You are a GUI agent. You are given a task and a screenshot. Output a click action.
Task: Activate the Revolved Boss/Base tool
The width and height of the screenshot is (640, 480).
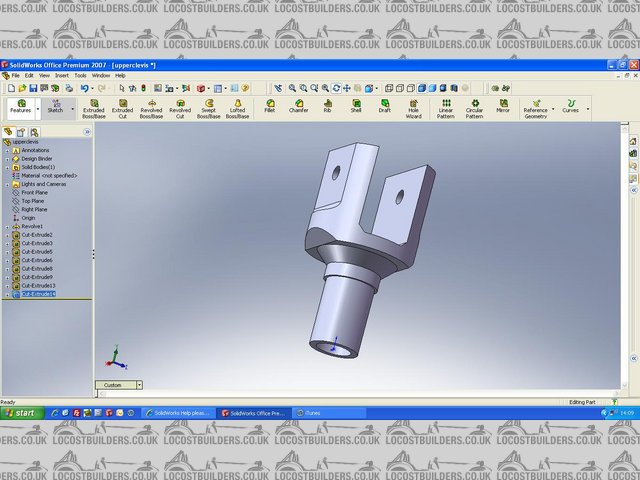151,108
